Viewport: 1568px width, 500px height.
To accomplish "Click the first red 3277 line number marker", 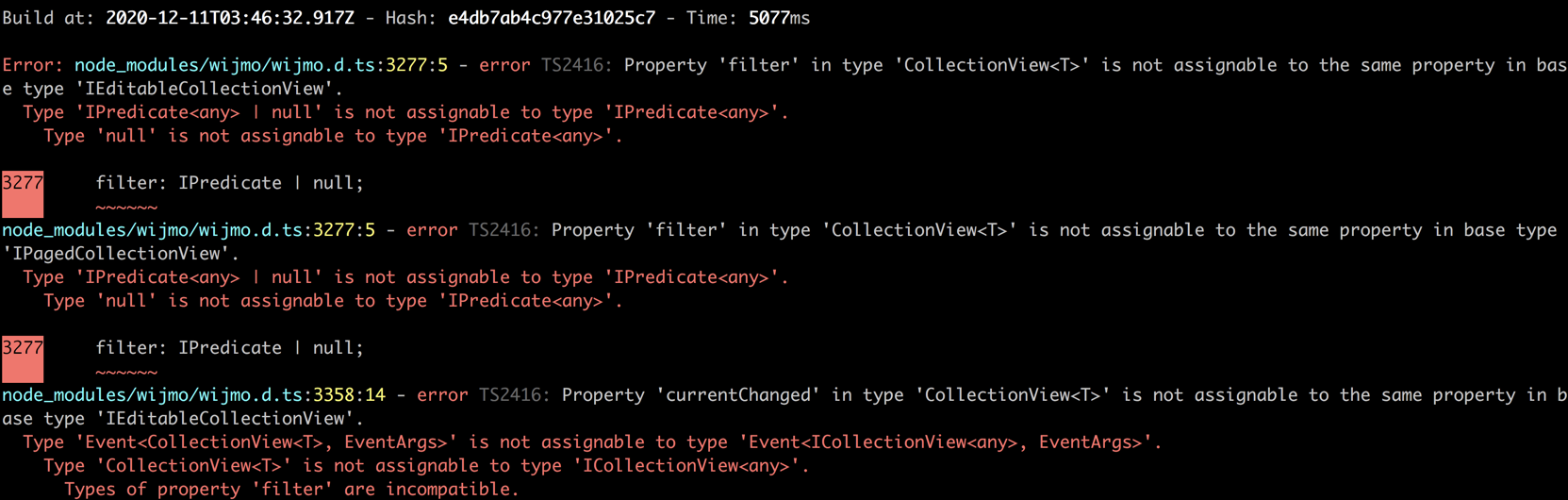I will pos(23,194).
